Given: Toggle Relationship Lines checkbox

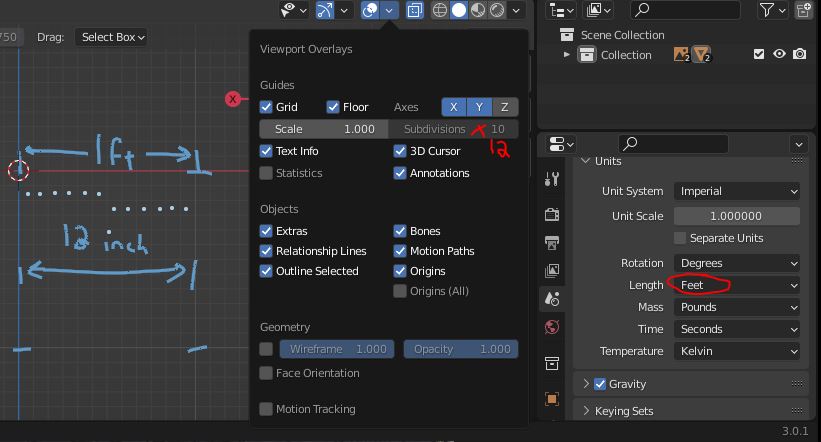Looking at the screenshot, I should point(266,251).
